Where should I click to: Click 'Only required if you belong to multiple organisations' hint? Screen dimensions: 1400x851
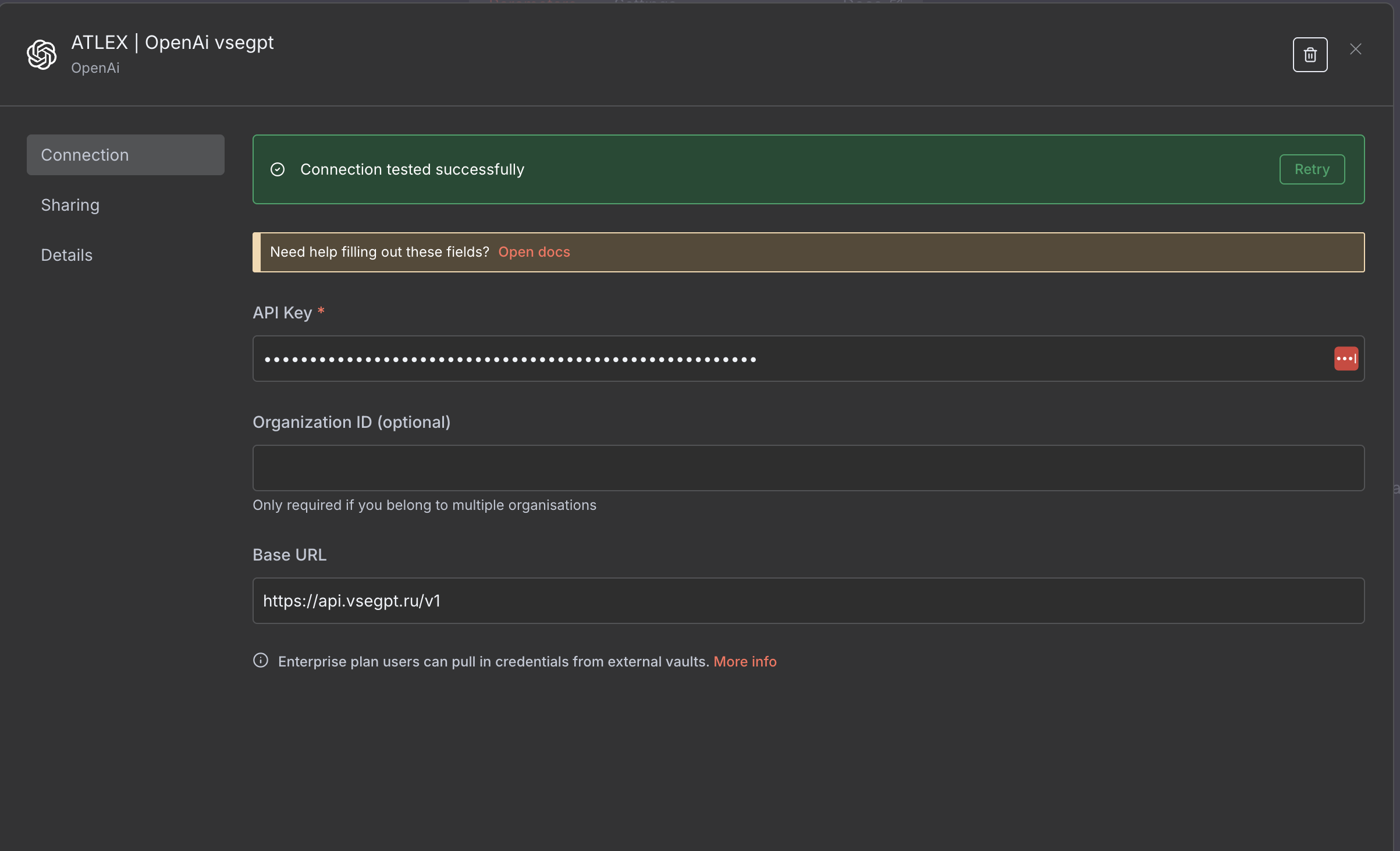(424, 505)
